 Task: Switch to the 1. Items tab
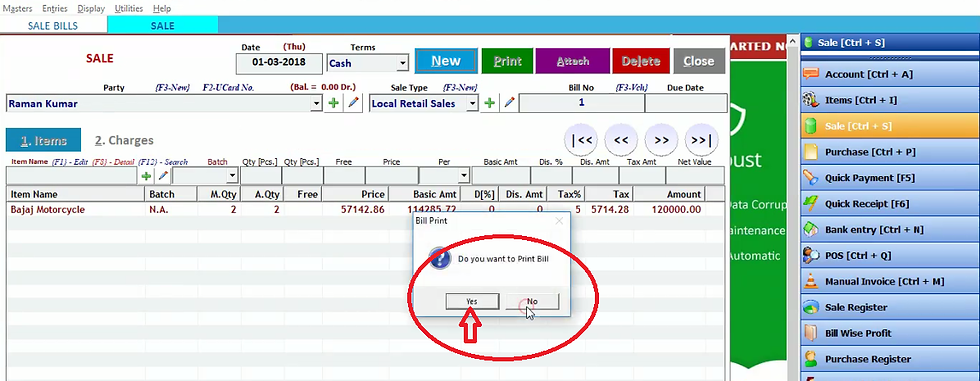pyautogui.click(x=43, y=141)
